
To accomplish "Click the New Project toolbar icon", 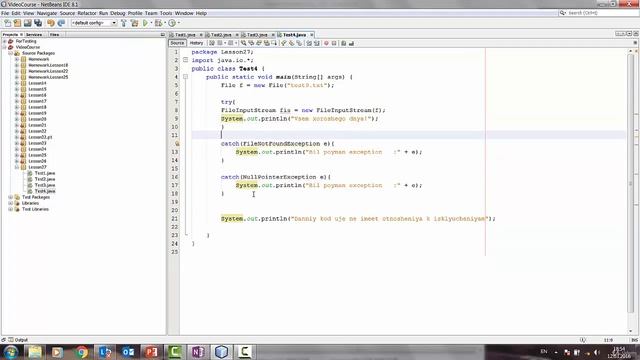I will click(x=17, y=23).
